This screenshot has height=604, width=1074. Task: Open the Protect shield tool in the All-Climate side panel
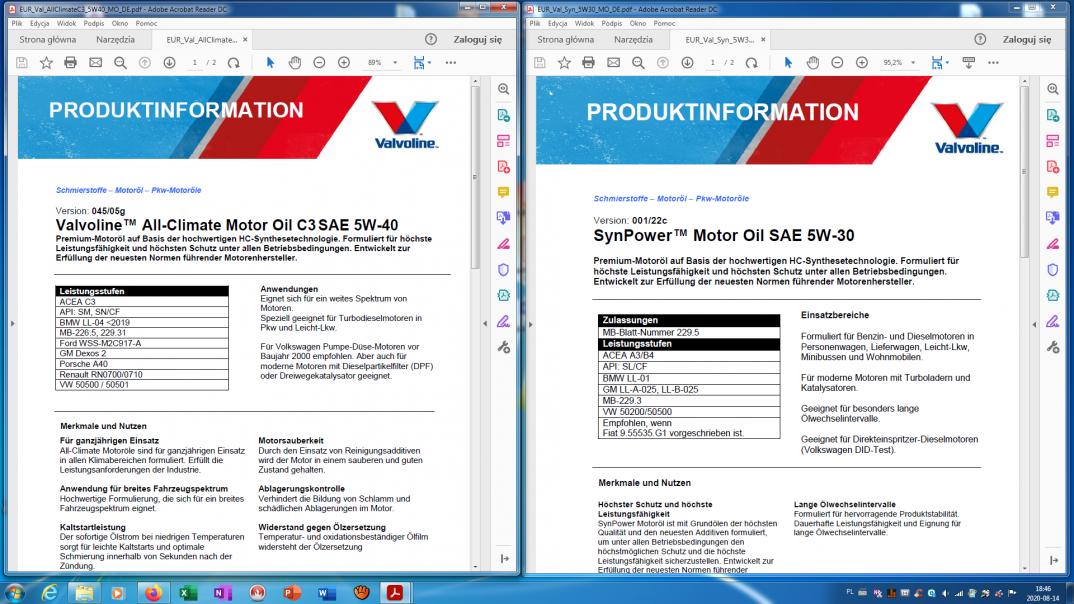pyautogui.click(x=503, y=270)
